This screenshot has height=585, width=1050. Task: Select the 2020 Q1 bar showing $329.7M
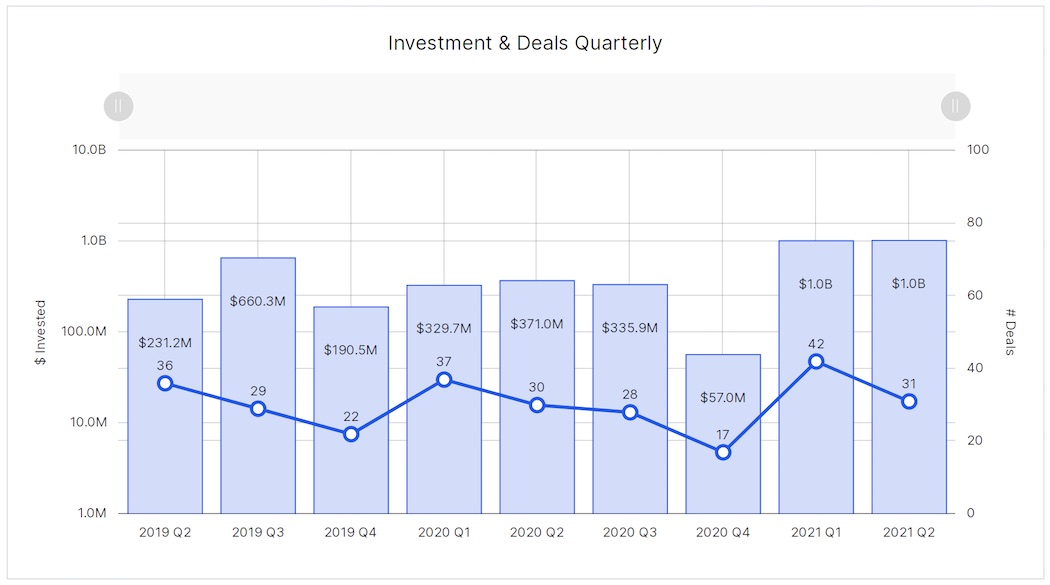[444, 400]
